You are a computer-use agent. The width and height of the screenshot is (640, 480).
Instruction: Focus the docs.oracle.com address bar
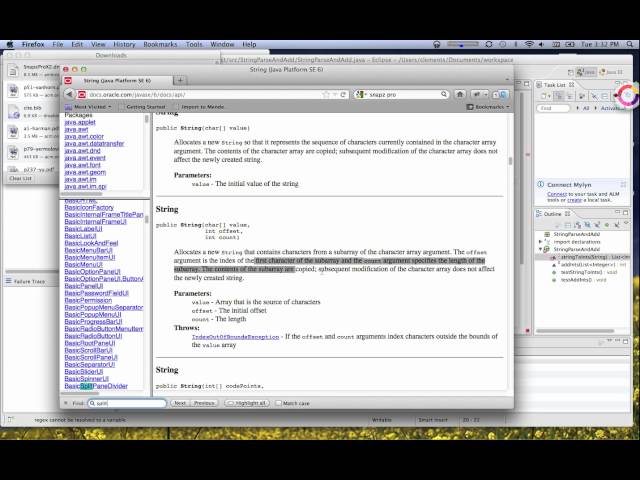204,95
